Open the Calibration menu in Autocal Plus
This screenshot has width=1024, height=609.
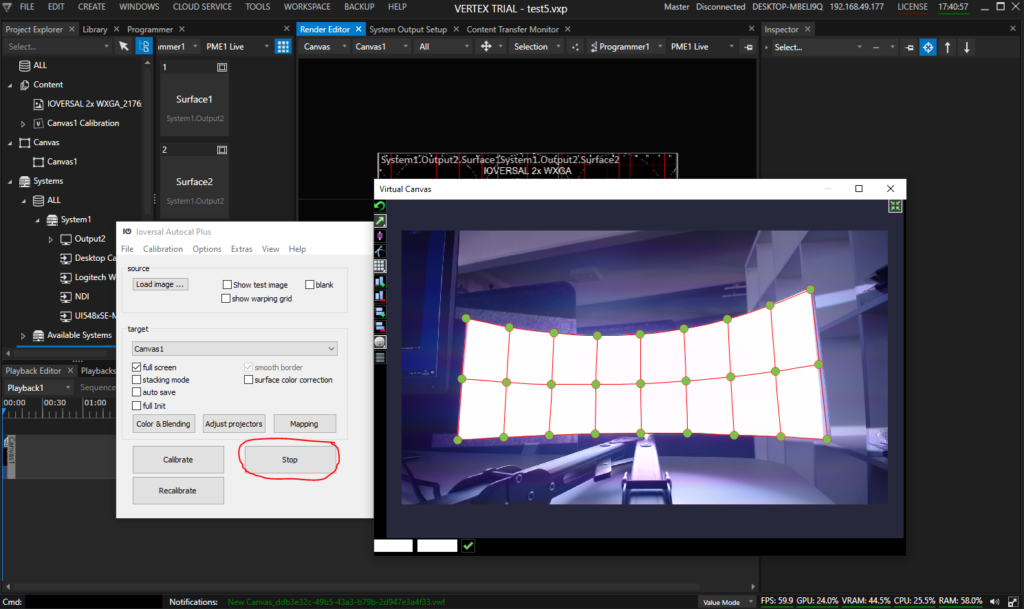[x=162, y=249]
